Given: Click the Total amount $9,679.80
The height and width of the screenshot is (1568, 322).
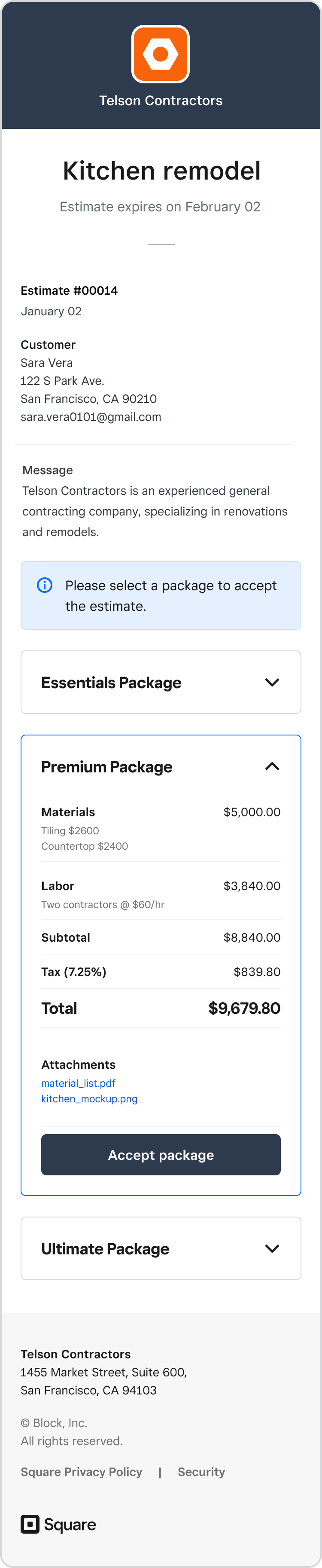Looking at the screenshot, I should [x=244, y=1008].
